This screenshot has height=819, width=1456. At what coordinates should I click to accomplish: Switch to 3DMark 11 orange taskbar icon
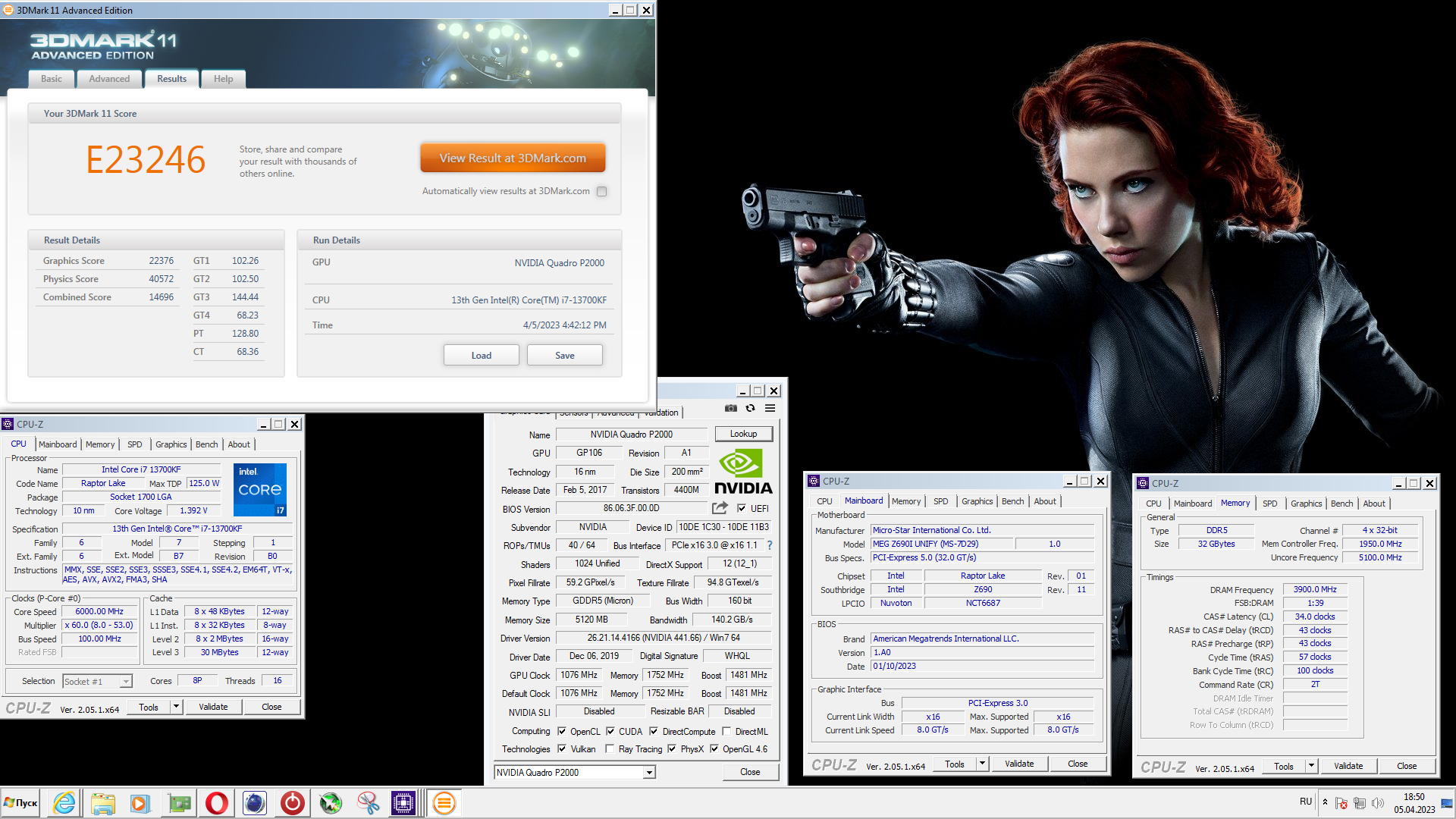(444, 803)
